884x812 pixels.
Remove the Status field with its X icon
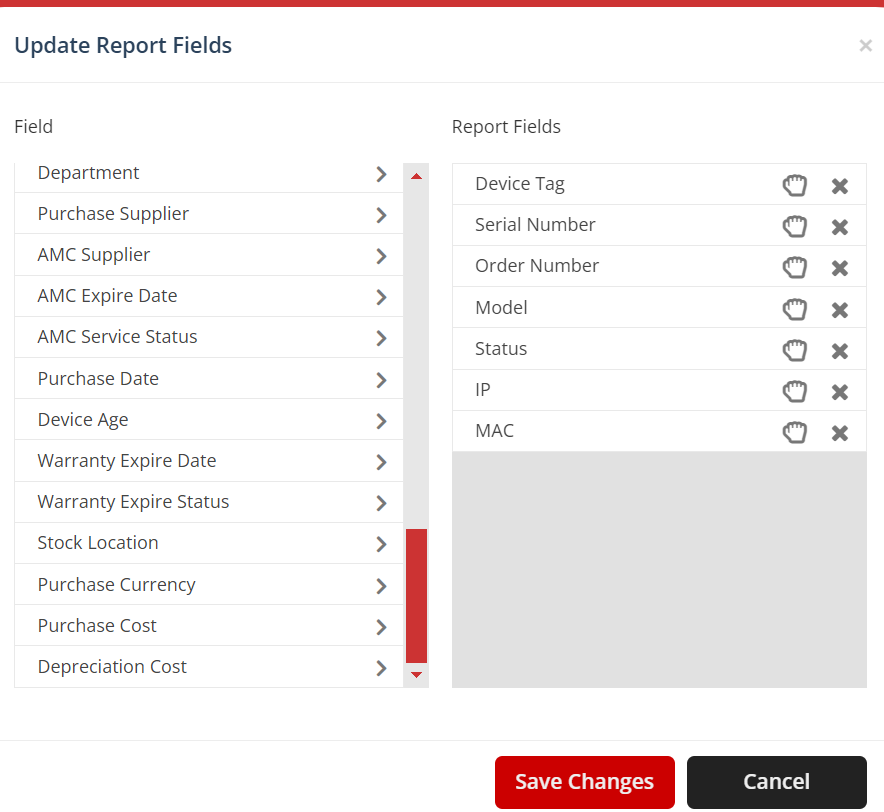tap(839, 349)
